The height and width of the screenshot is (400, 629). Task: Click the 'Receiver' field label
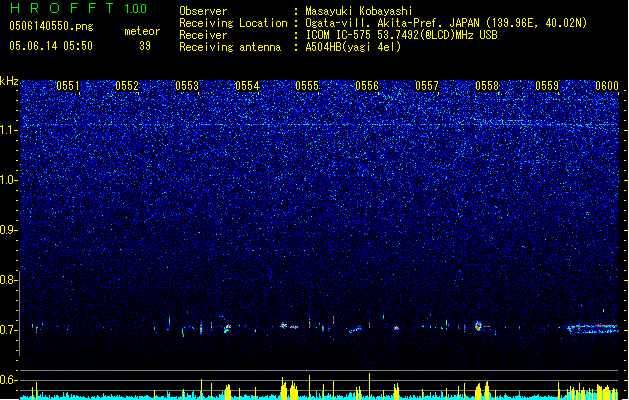[x=203, y=35]
